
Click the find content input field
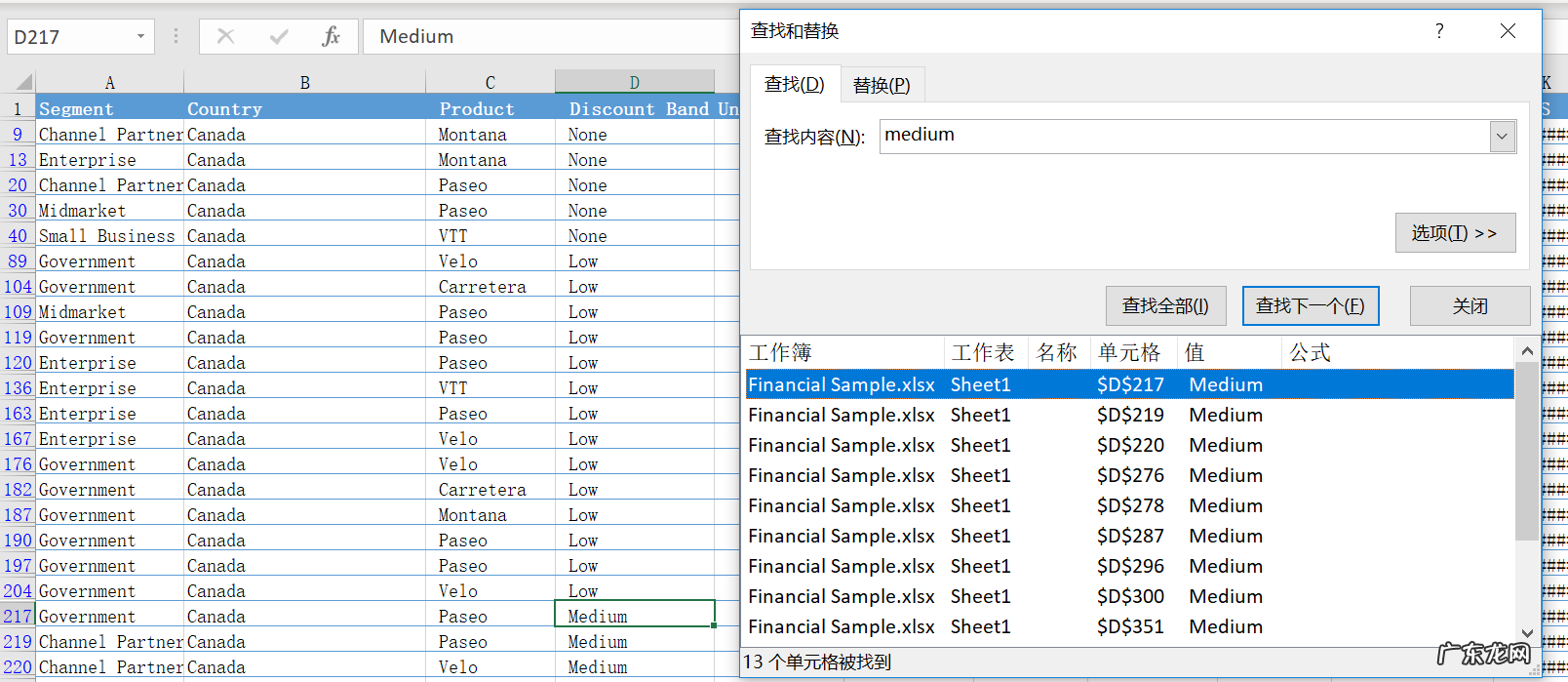(1184, 137)
